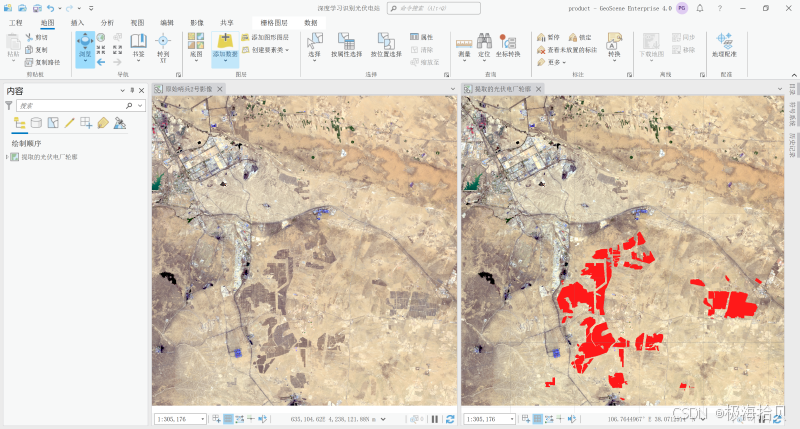The width and height of the screenshot is (800, 429).
Task: Click the Full Extent globe icon
Action: (x=101, y=37)
